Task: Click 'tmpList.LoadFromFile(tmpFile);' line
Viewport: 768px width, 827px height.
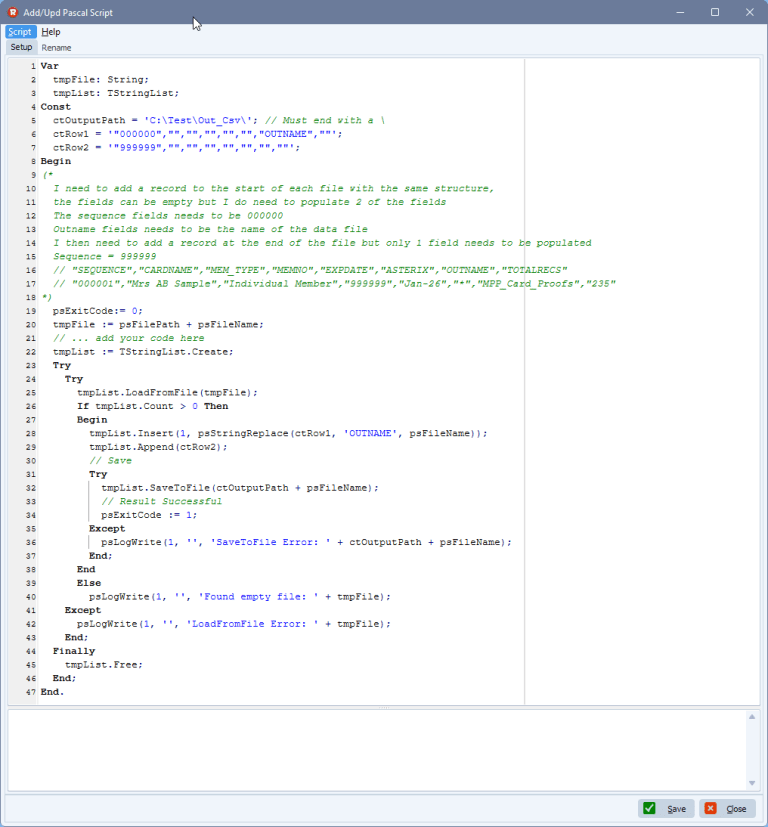Action: 167,393
